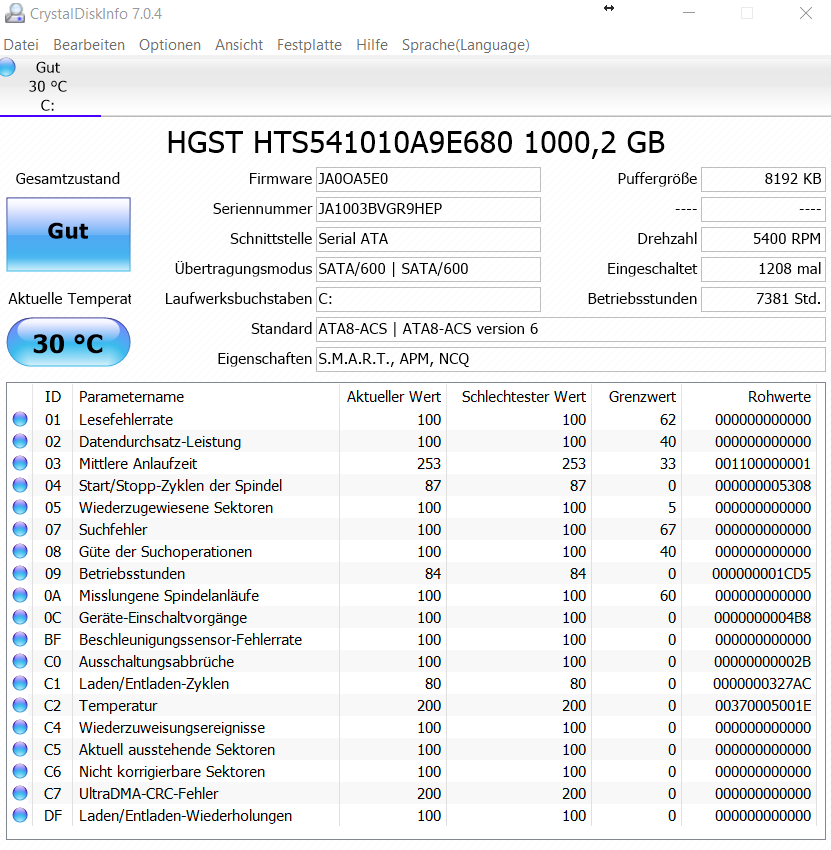Open the Datei menu
This screenshot has width=831, height=850.
click(21, 44)
